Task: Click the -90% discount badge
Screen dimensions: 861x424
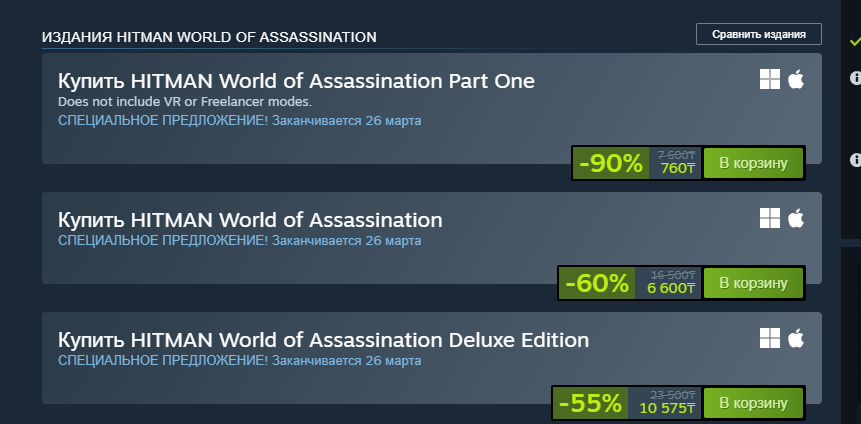Action: 610,163
